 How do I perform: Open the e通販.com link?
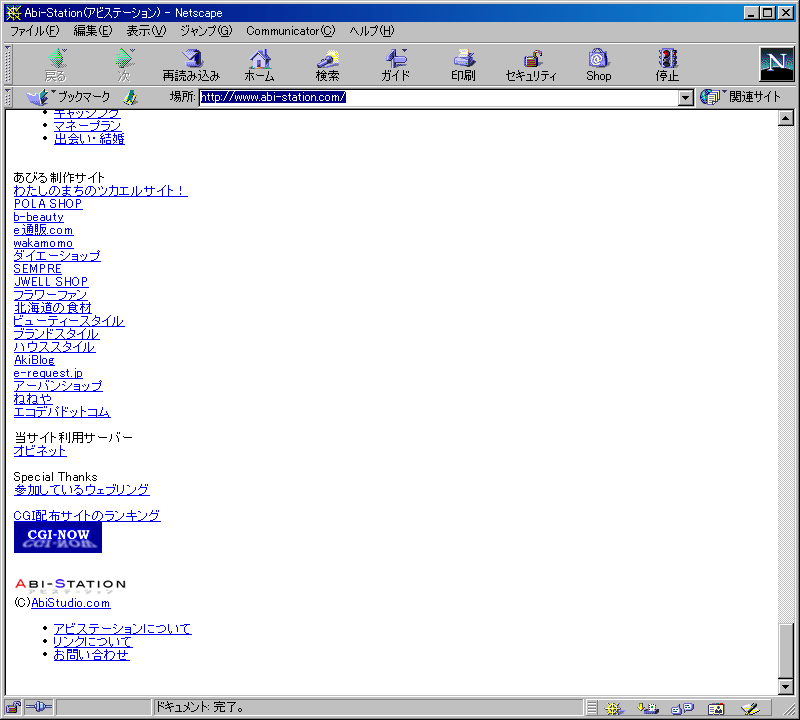(43, 230)
